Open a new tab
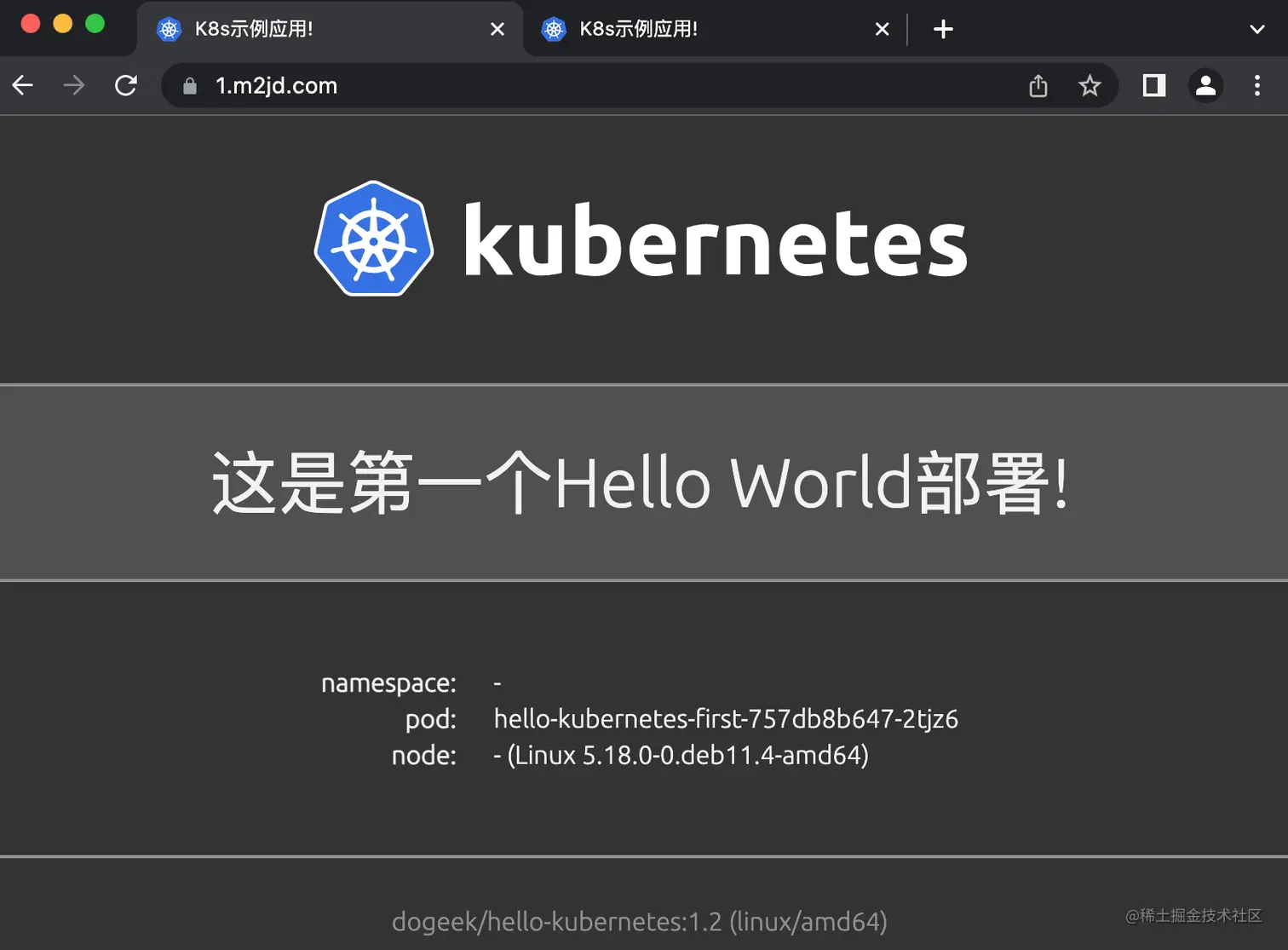Screen dimensions: 1288x950 coord(943,29)
